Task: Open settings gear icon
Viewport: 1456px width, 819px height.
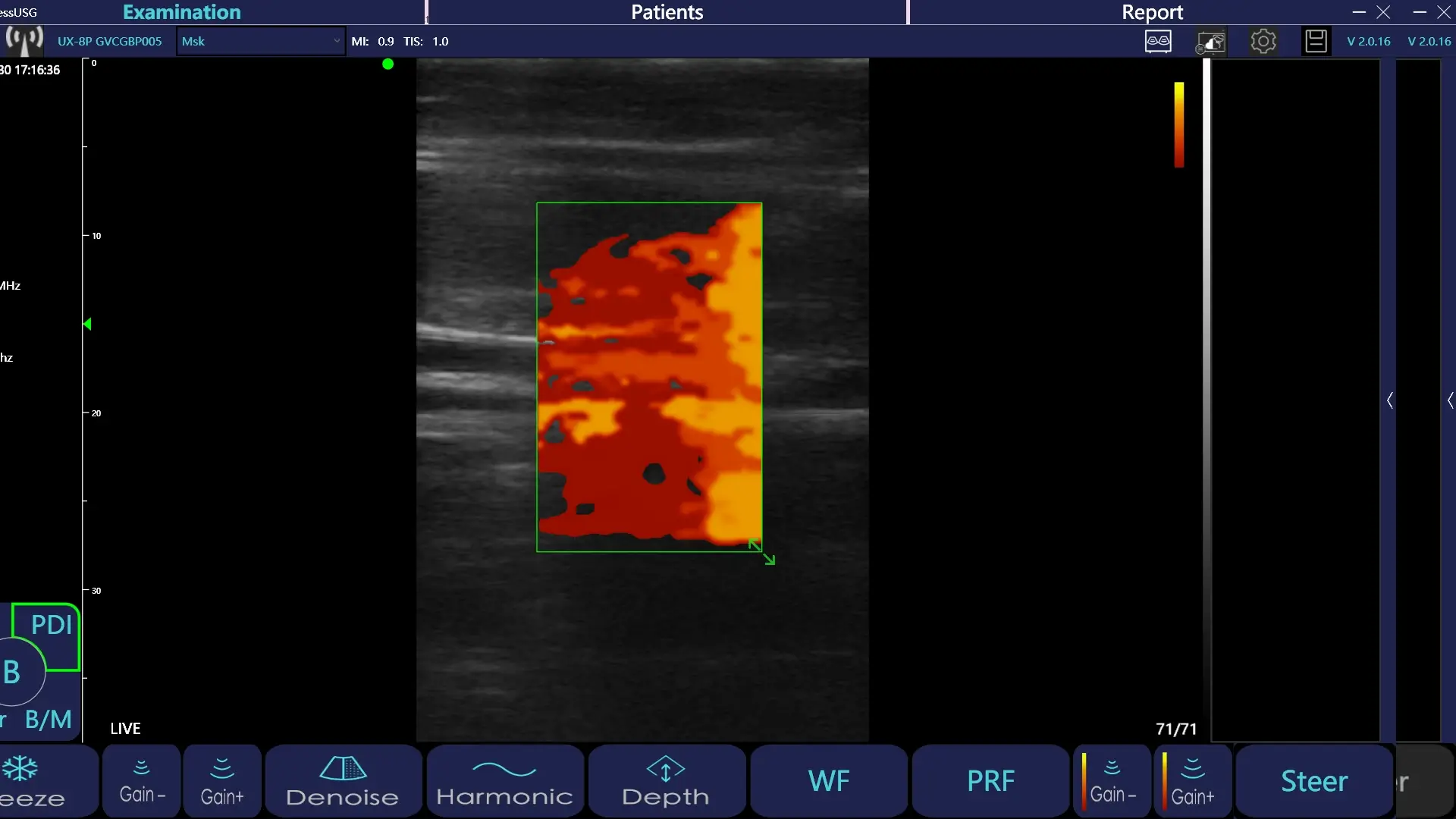Action: click(x=1263, y=41)
